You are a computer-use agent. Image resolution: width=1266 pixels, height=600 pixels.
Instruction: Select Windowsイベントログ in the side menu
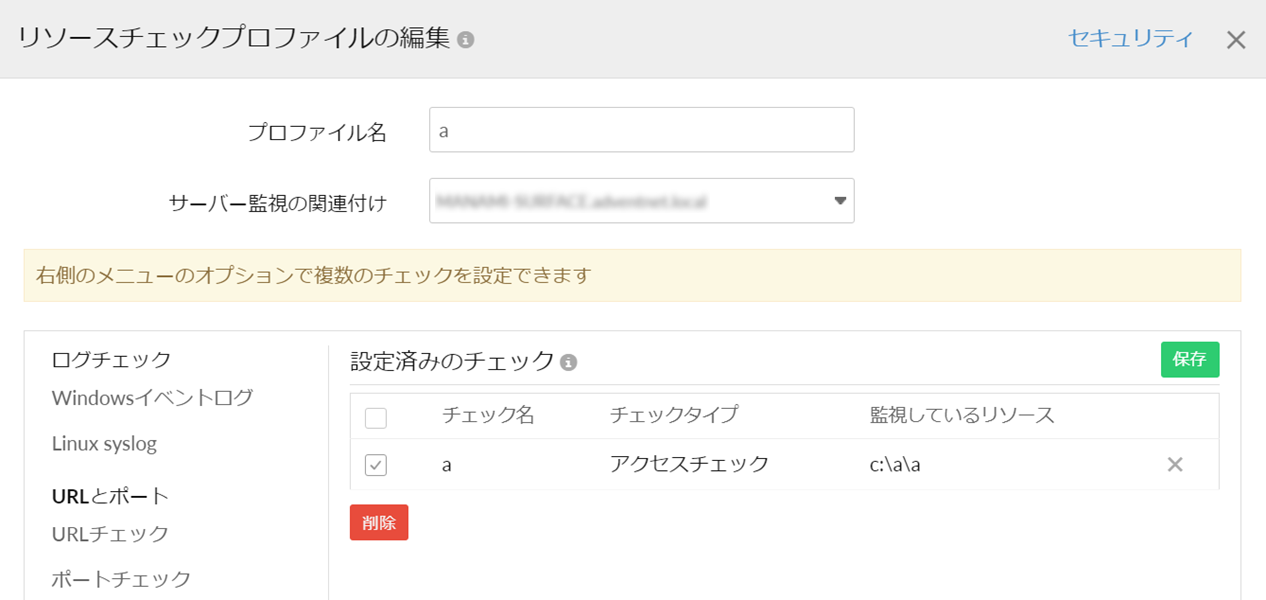click(152, 398)
